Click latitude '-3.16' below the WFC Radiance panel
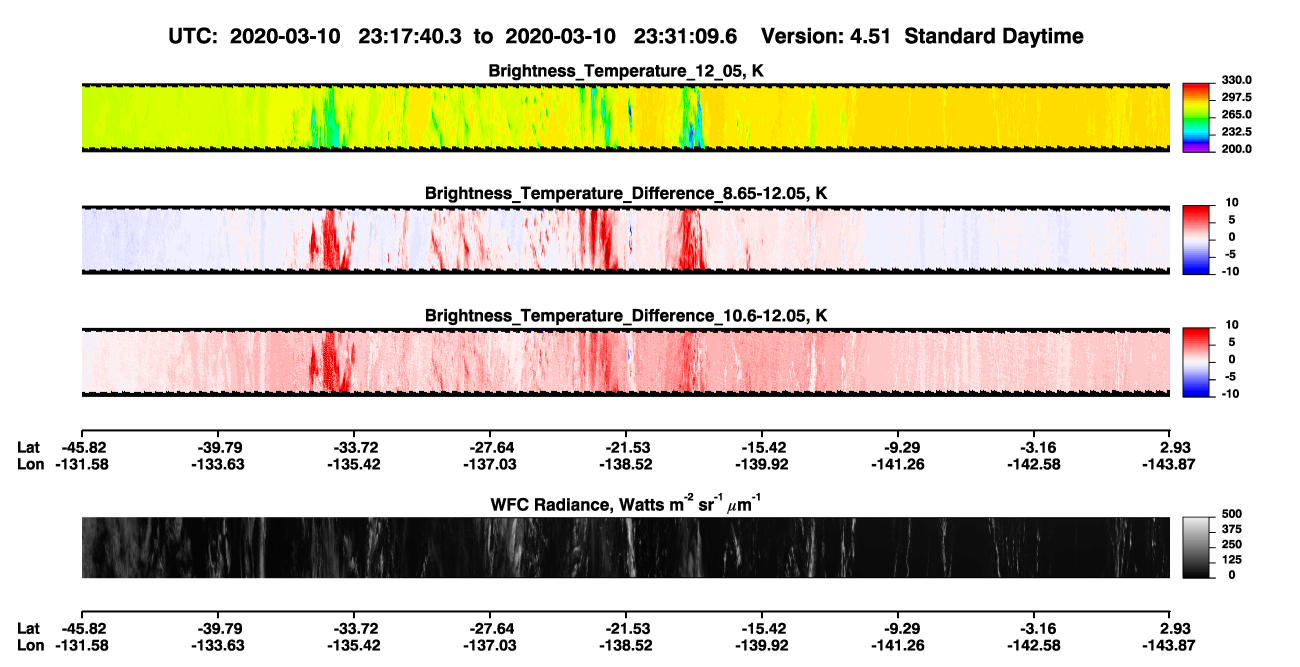Image resolution: width=1300 pixels, height=667 pixels. pyautogui.click(x=1038, y=628)
